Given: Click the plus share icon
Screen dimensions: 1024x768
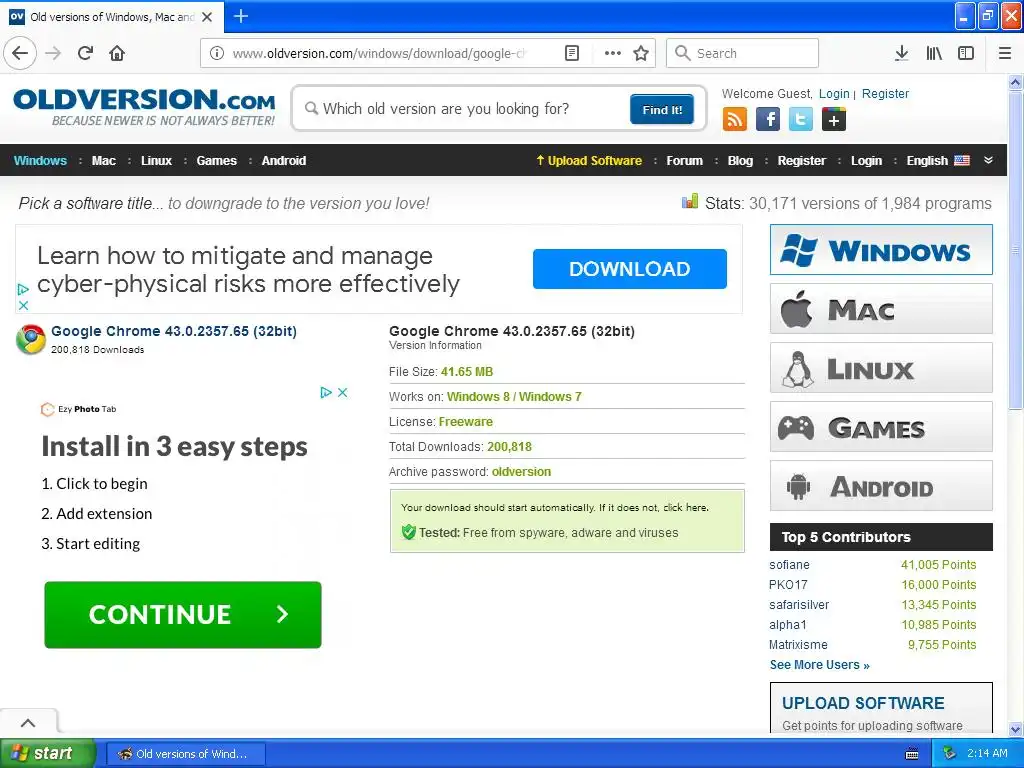Looking at the screenshot, I should click(x=834, y=120).
